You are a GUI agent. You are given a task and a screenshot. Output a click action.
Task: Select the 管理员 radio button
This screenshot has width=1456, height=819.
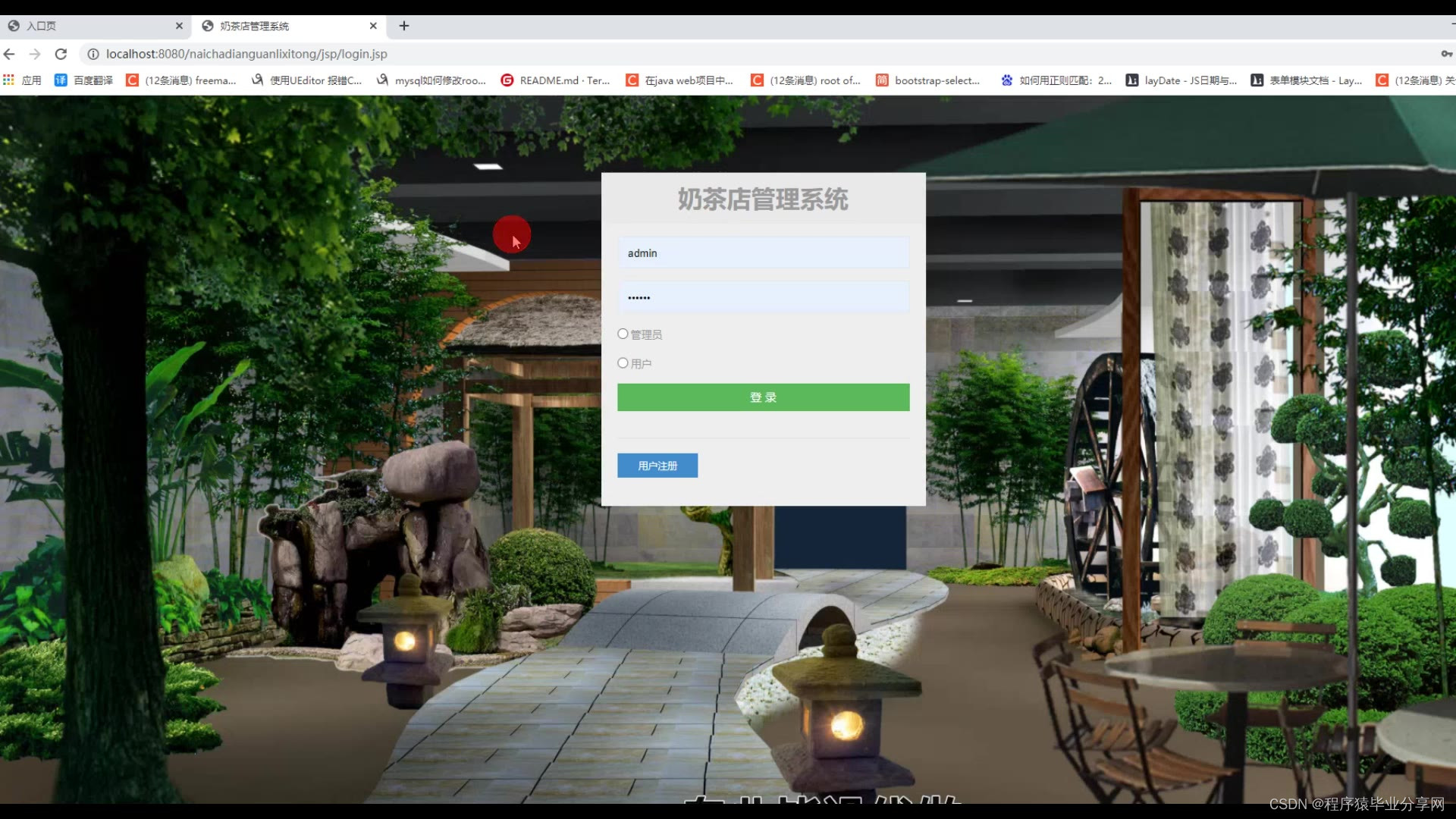click(623, 334)
